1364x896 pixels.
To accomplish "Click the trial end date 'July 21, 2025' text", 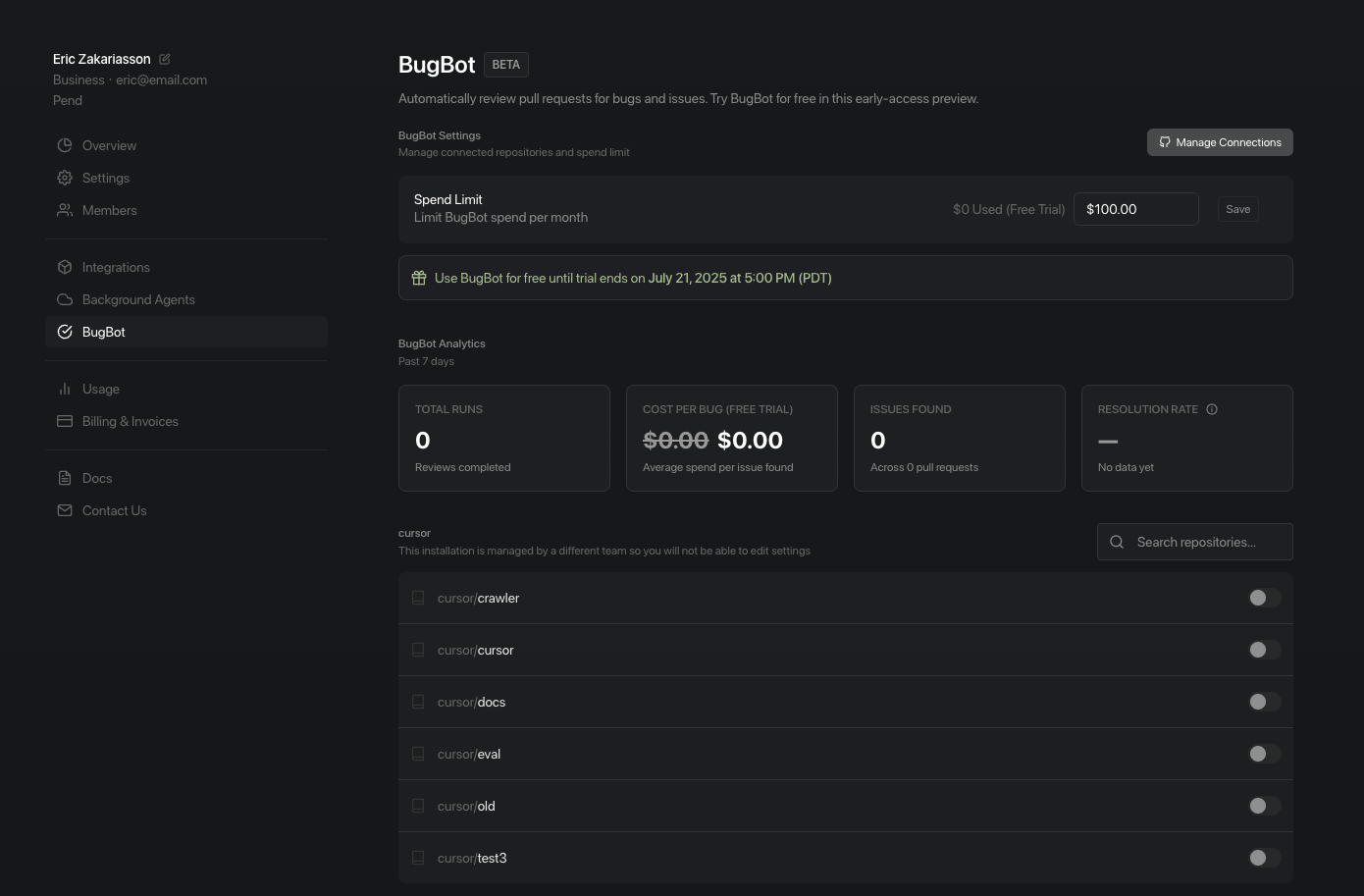I will tap(685, 278).
